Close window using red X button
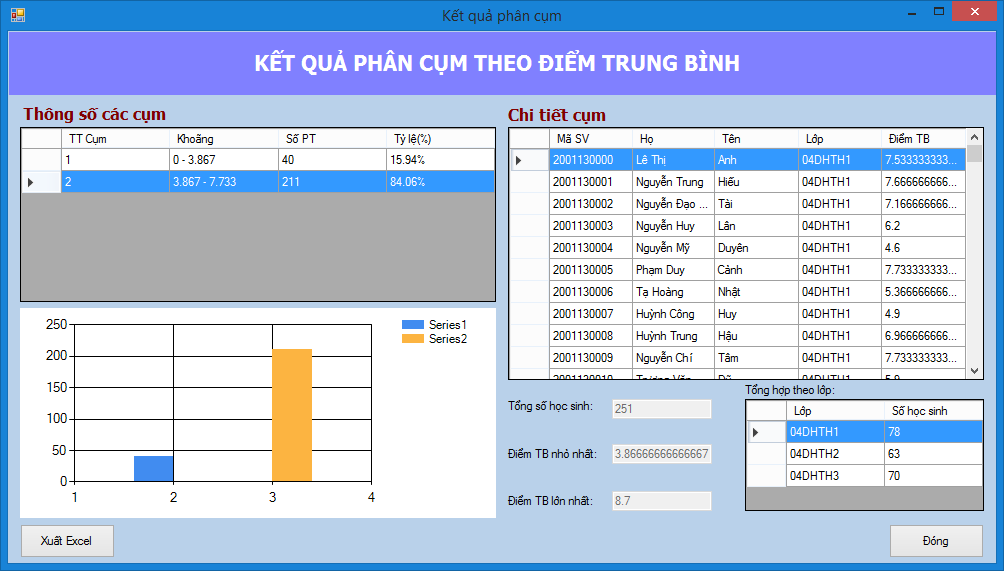Viewport: 1004px width, 571px height. coord(975,12)
